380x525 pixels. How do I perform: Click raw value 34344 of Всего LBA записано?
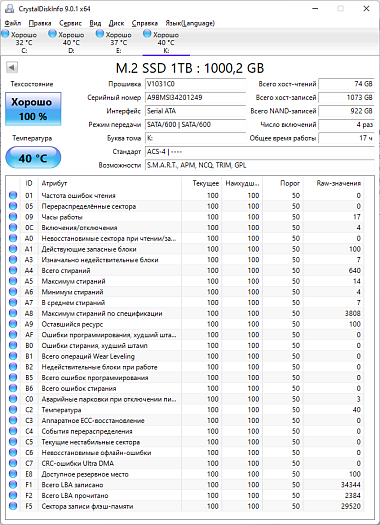351,485
